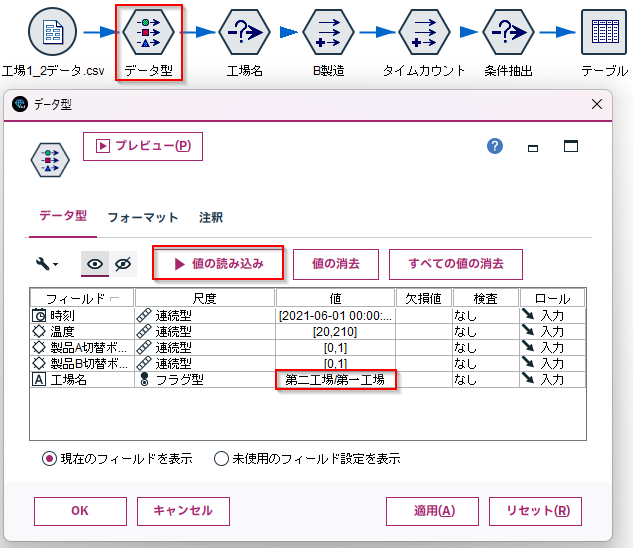
Task: Select the データ型 type node on canvas
Action: click(149, 32)
